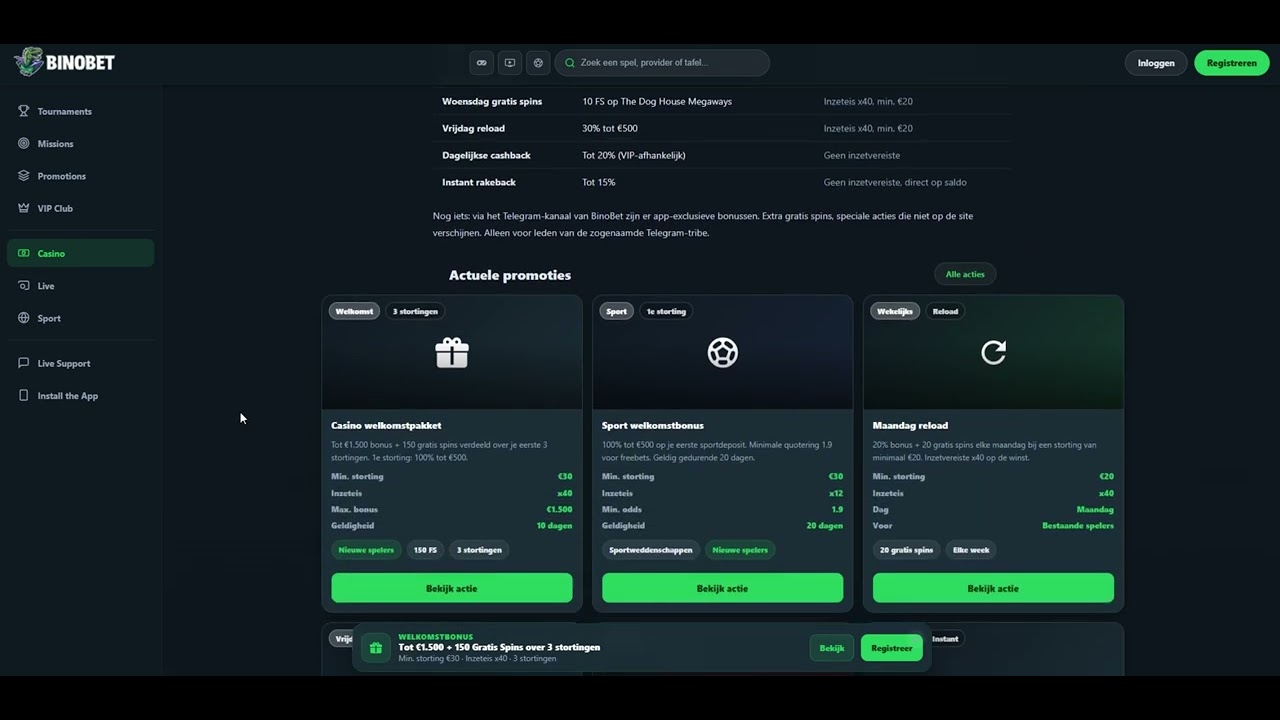1280x720 pixels.
Task: Click Registreer in the Welkomstbonus banner
Action: pyautogui.click(x=891, y=648)
